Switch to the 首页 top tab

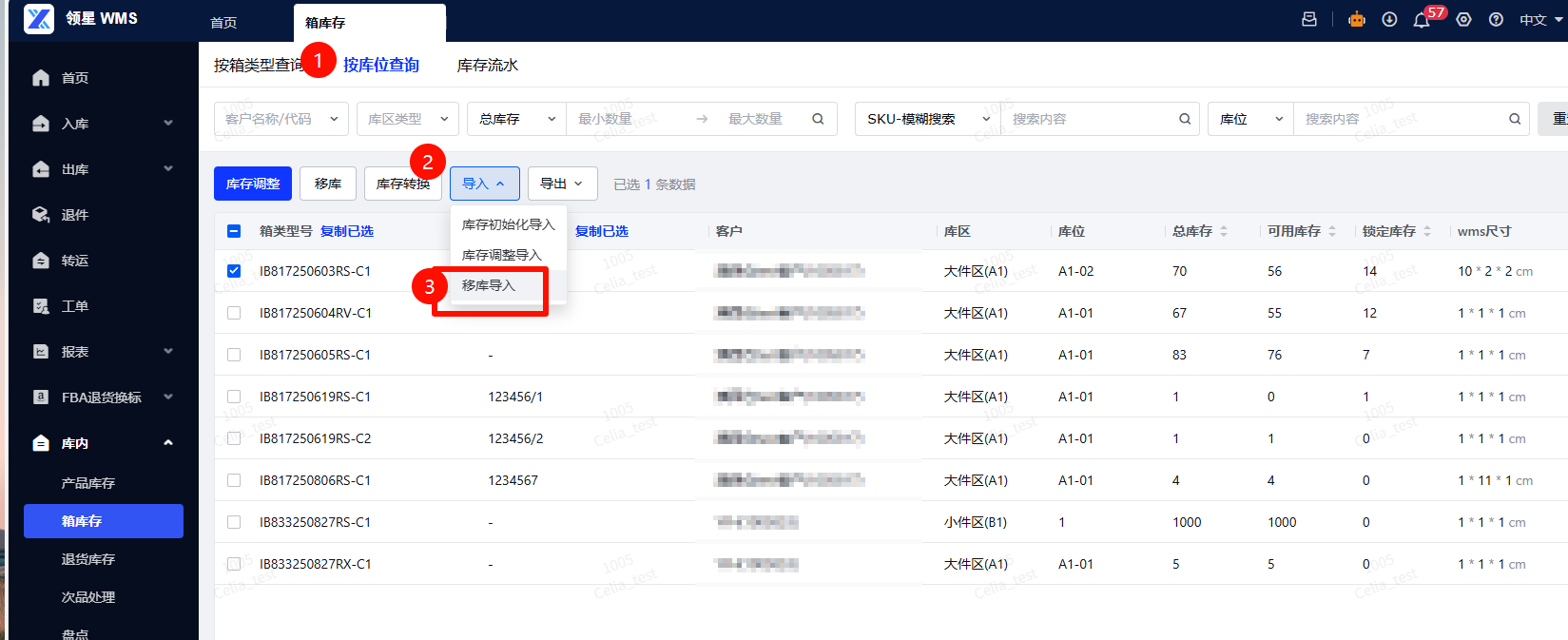223,23
